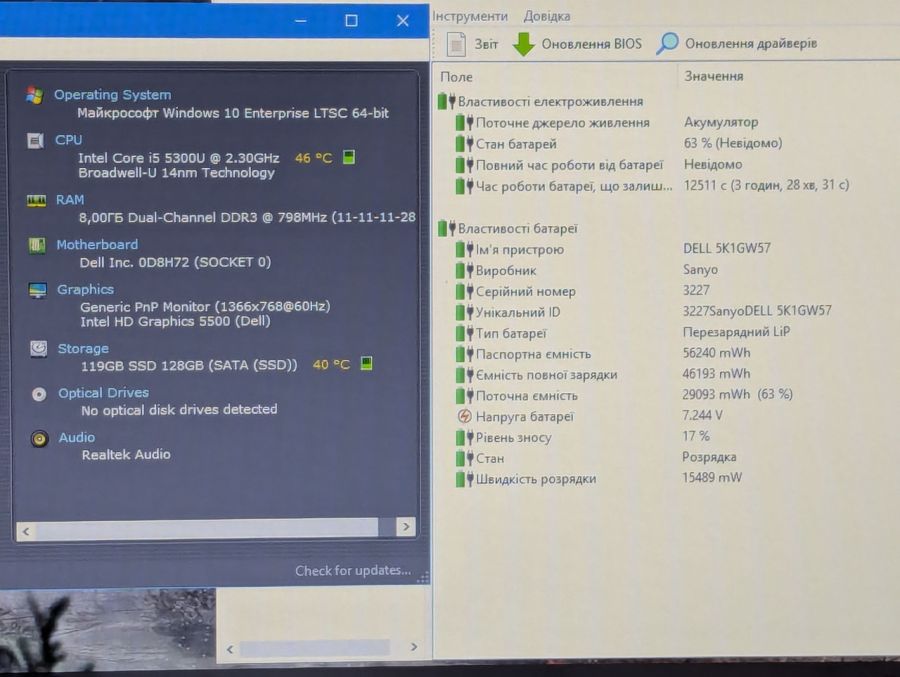Click Speccy horizontal scrollbar left arrow
This screenshot has width=900, height=677.
tap(26, 532)
